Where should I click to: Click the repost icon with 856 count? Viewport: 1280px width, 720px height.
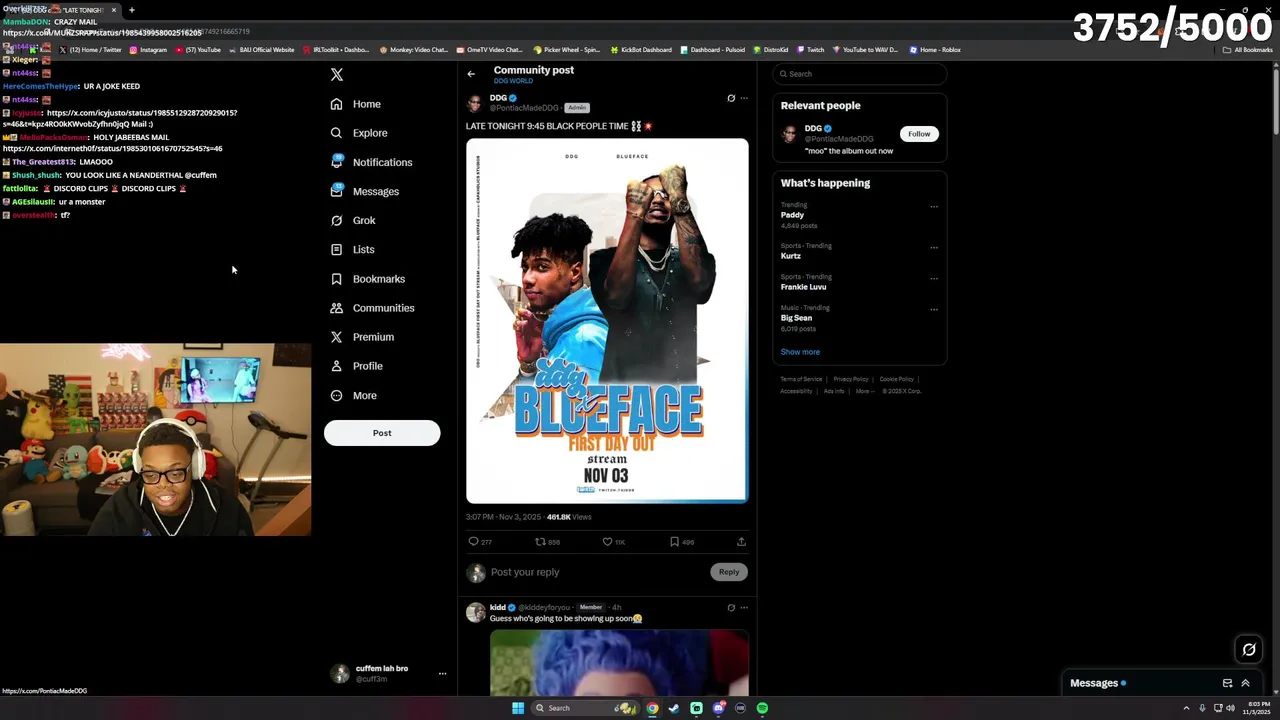[540, 542]
